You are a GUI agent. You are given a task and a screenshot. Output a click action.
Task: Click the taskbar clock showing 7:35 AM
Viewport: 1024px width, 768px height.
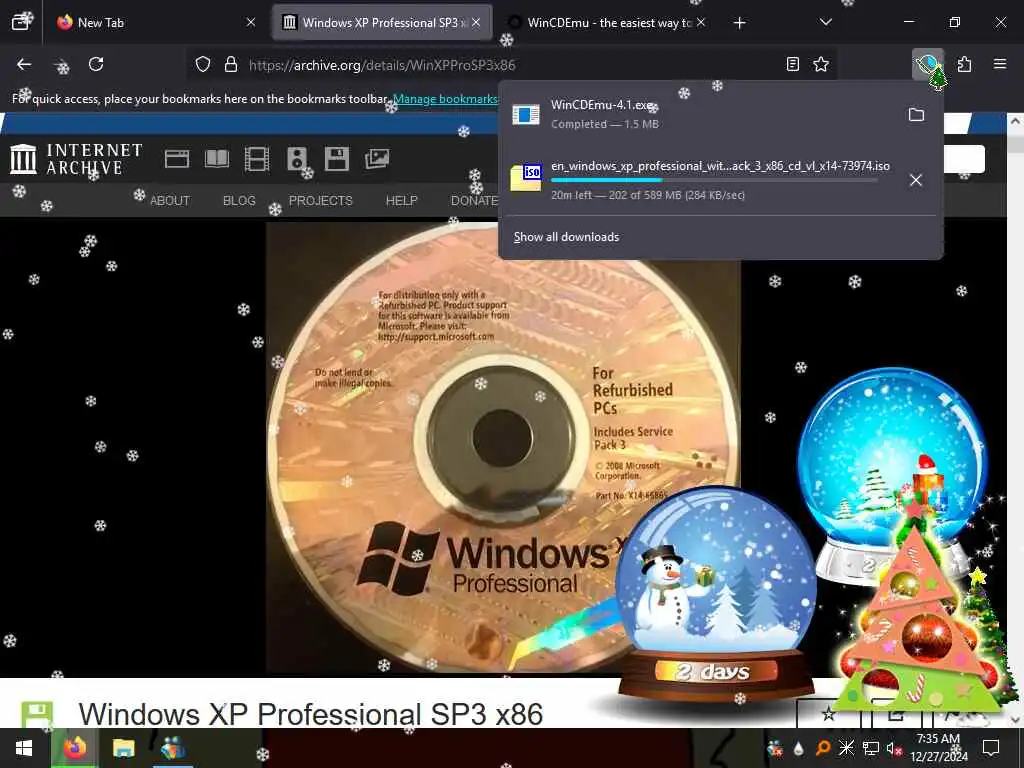coord(938,748)
